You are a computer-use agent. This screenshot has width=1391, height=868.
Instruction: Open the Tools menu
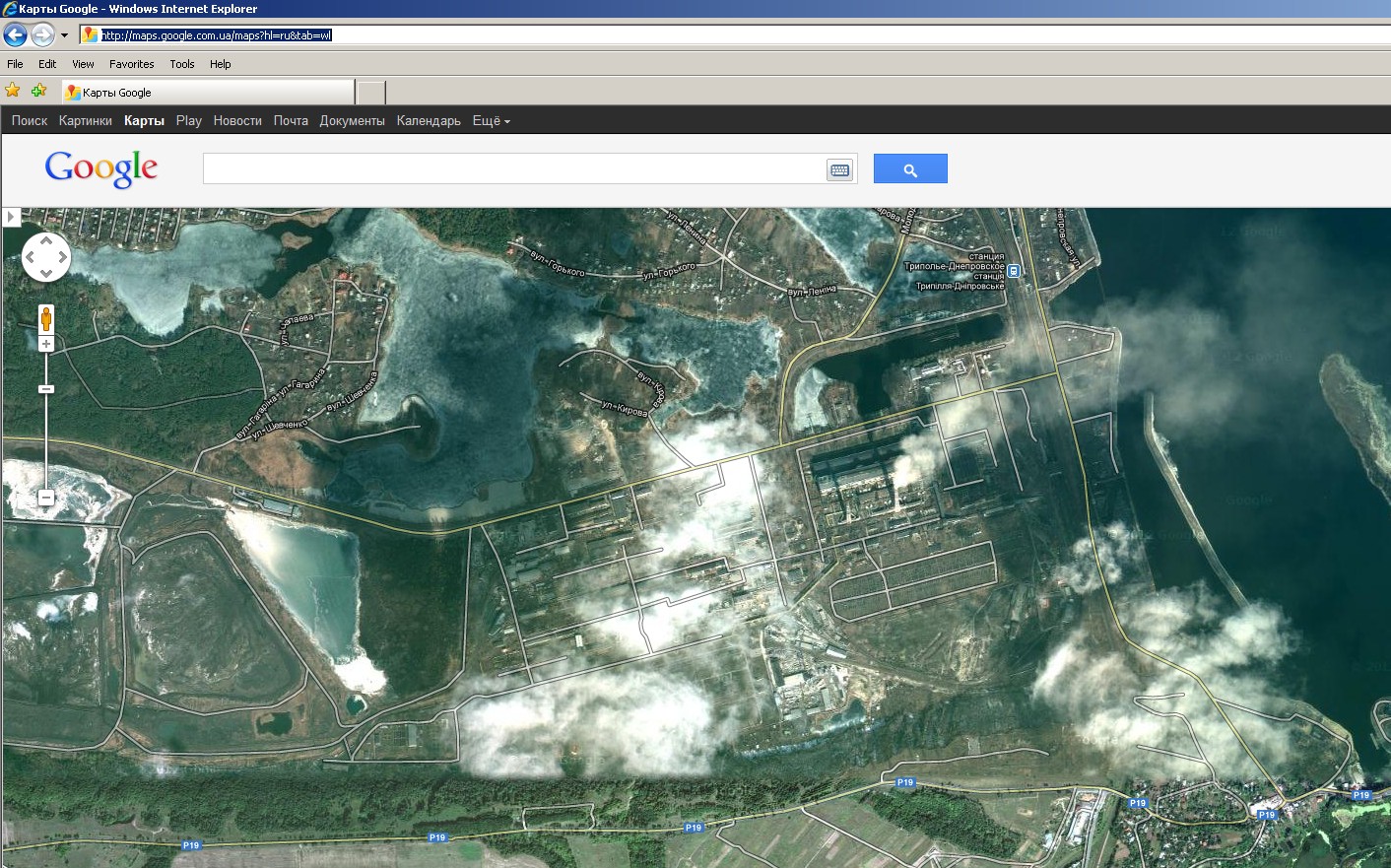coord(182,64)
